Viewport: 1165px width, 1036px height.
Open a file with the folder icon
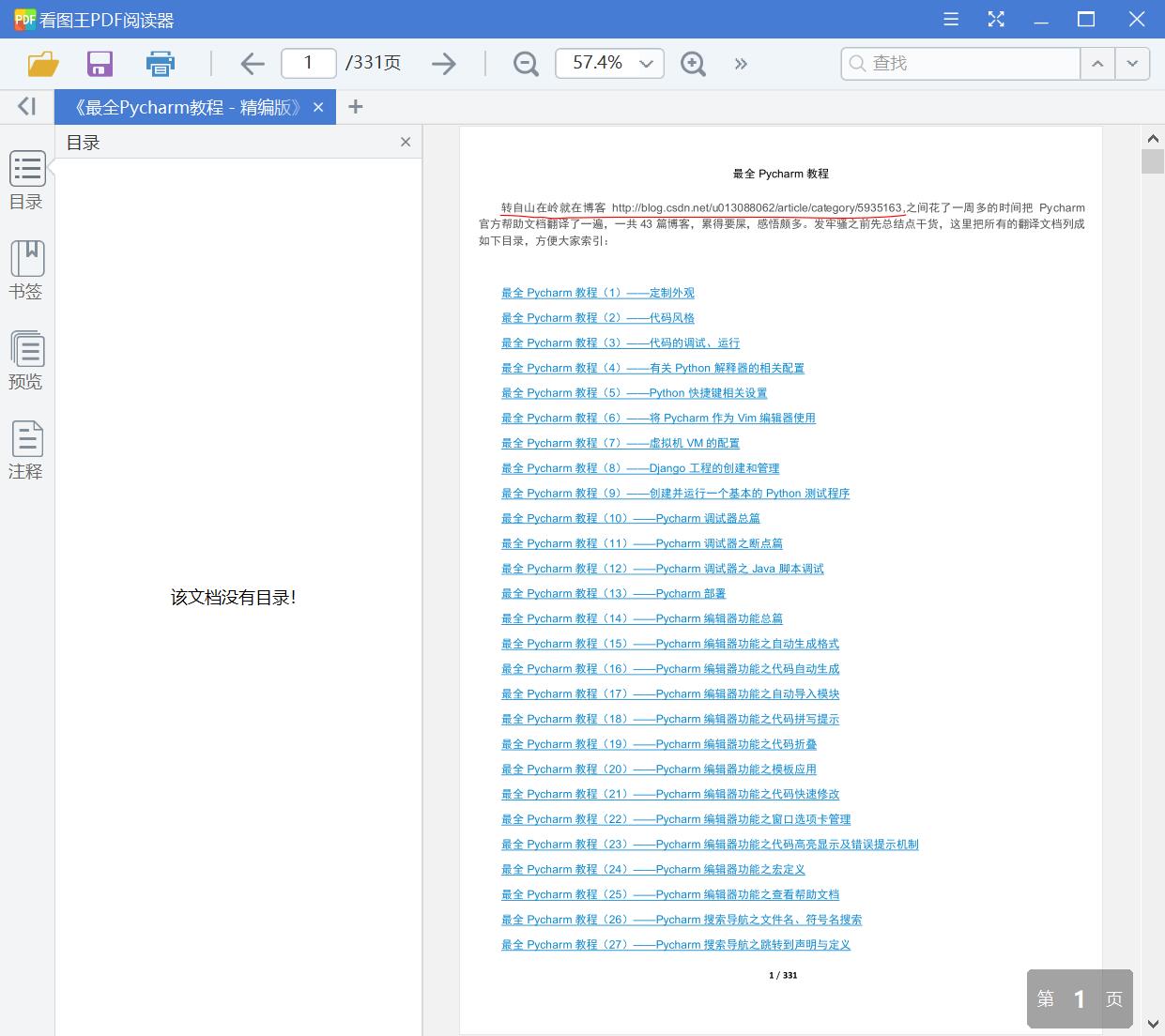click(x=43, y=64)
